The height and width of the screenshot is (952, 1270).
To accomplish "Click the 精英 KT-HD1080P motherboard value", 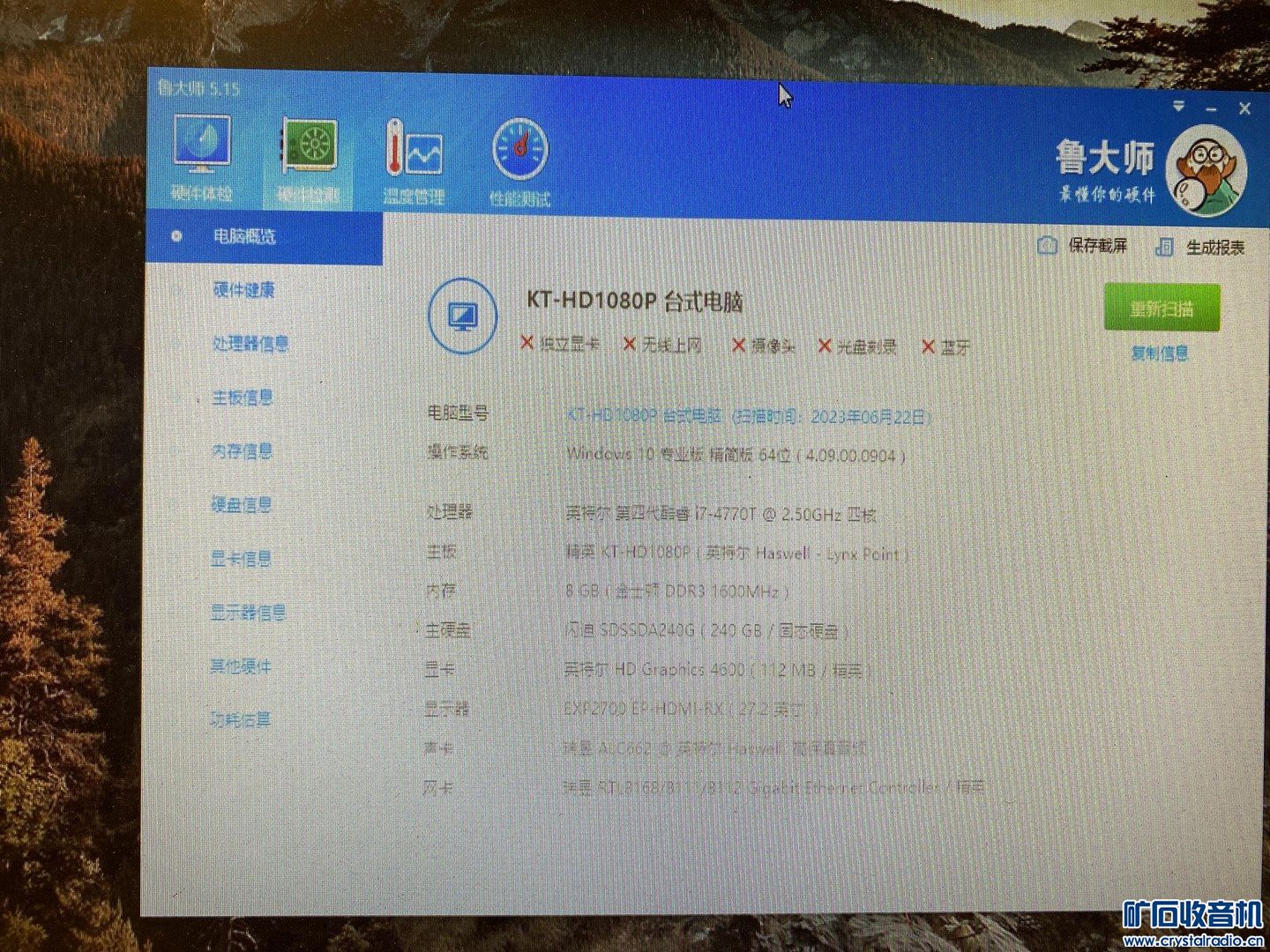I will click(736, 553).
